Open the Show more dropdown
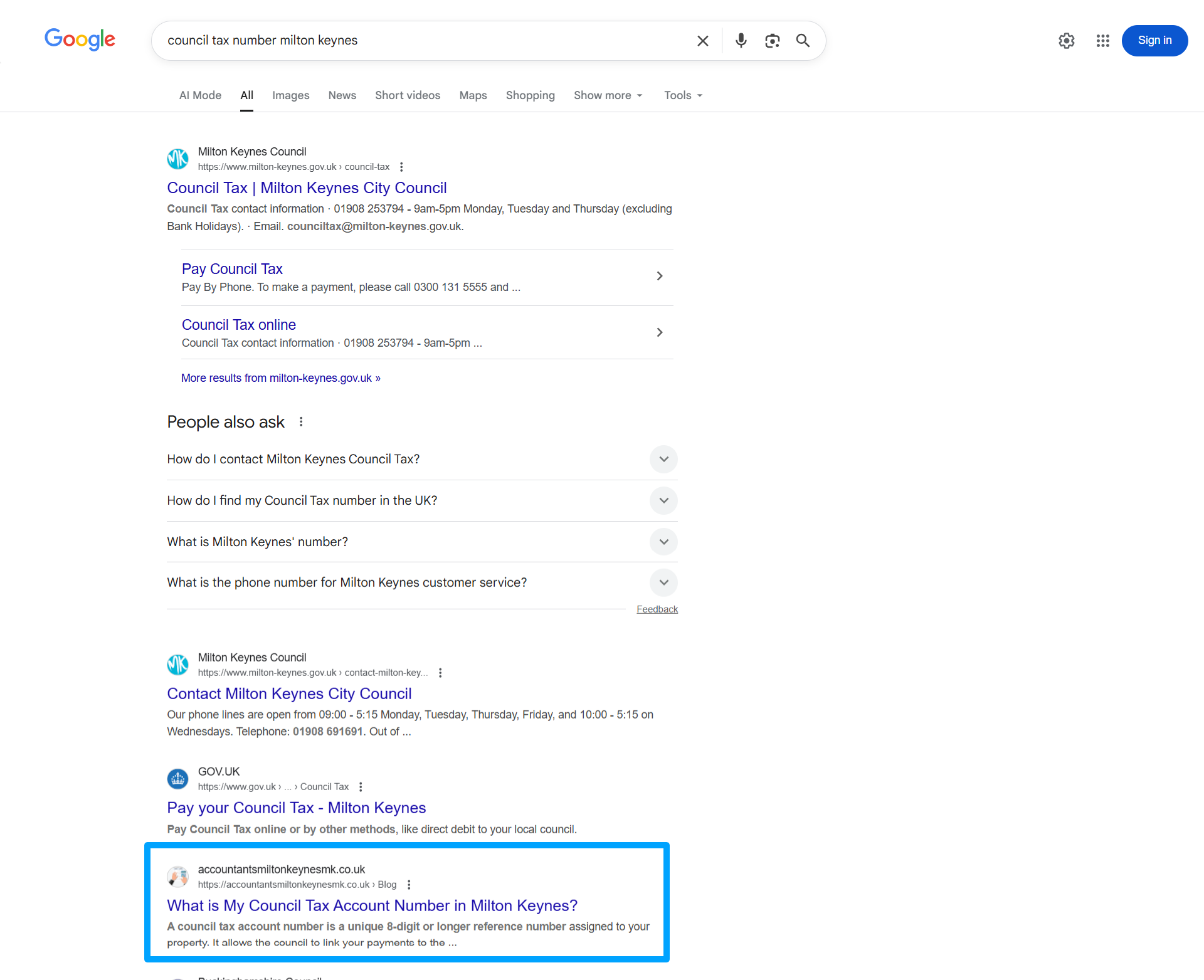This screenshot has height=980, width=1204. (x=608, y=95)
